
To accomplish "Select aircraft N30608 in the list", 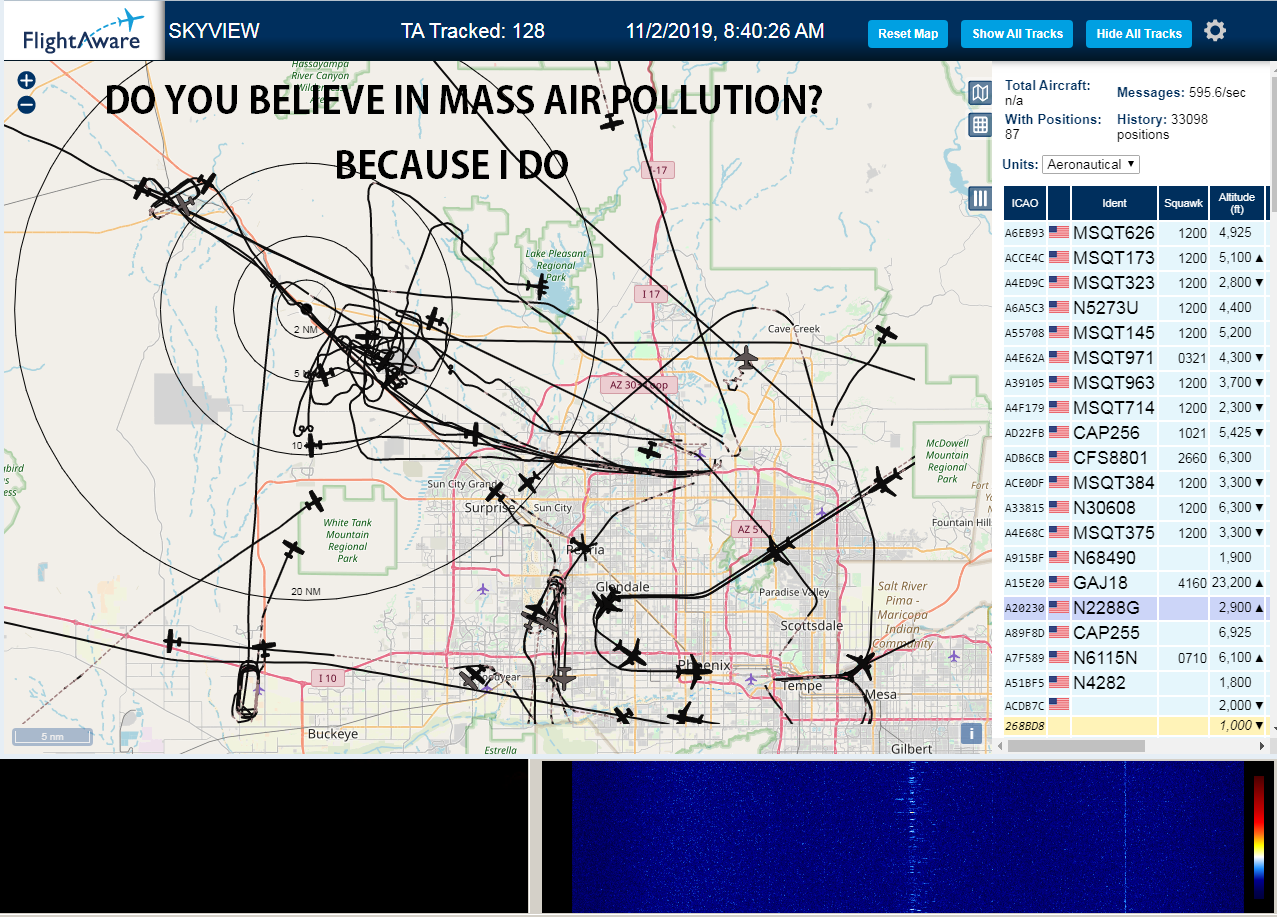I will coord(1105,508).
